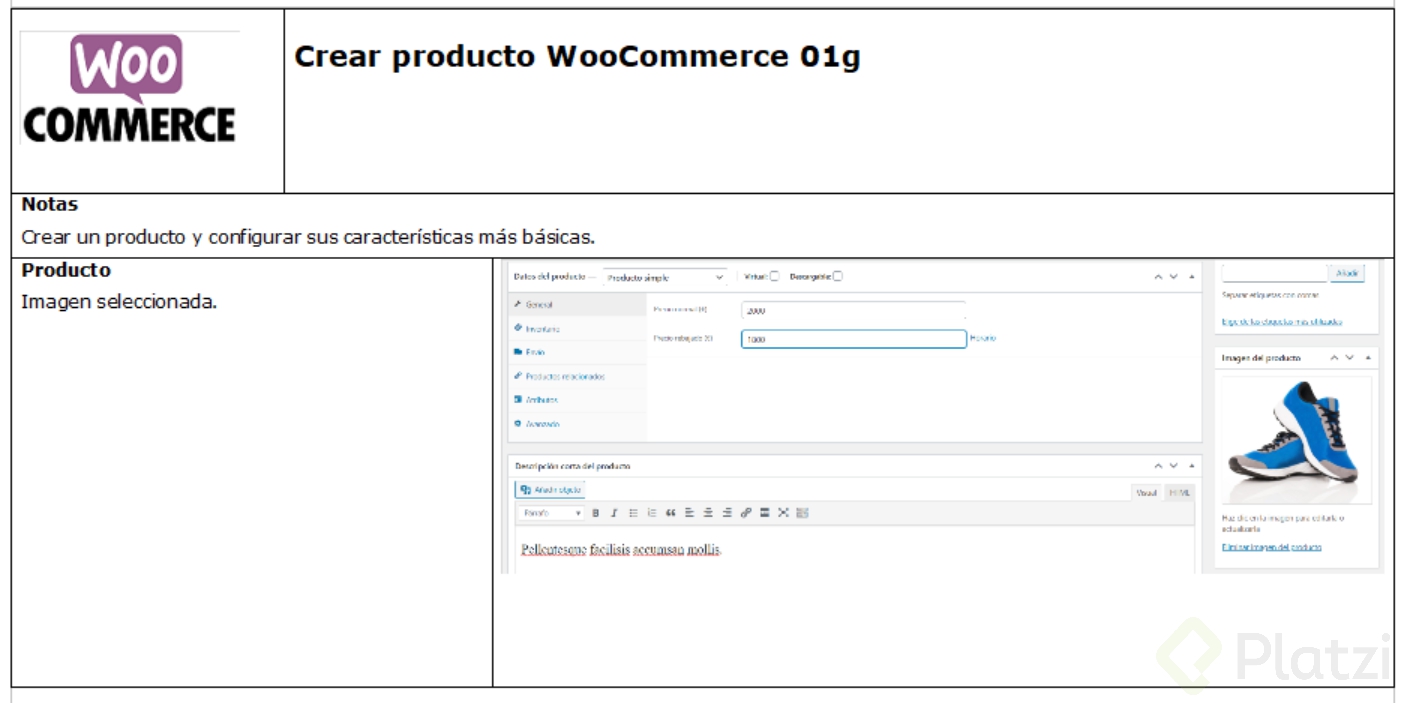This screenshot has width=1405, height=703.
Task: Open the Productos relacionados tab
Action: 578,376
